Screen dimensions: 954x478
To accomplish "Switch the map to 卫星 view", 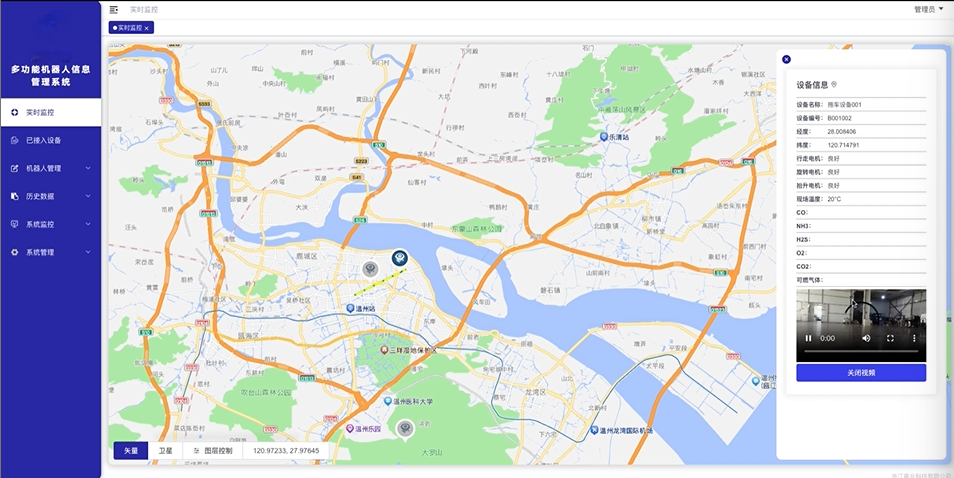I will point(165,451).
